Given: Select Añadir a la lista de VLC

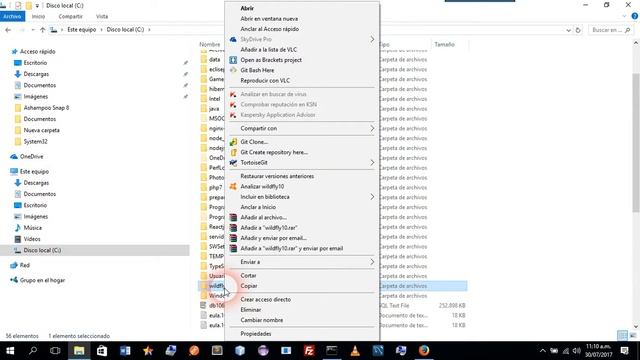Looking at the screenshot, I should point(269,50).
